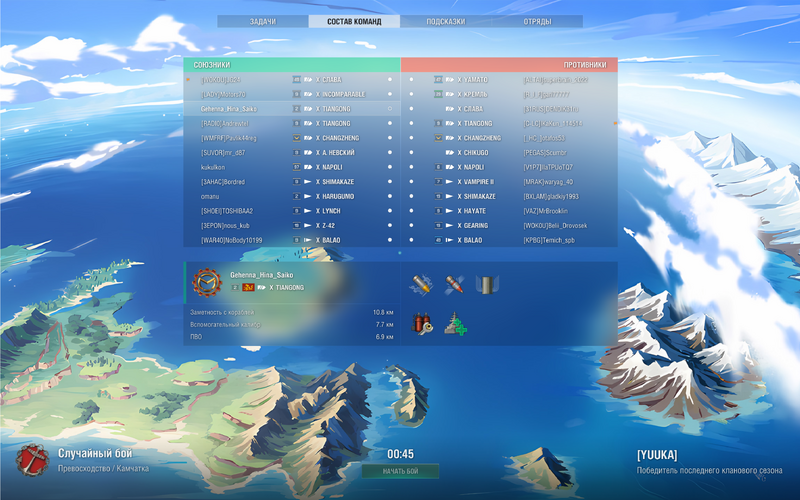Click the 10.8 км detectability value
The width and height of the screenshot is (800, 500).
[x=383, y=312]
